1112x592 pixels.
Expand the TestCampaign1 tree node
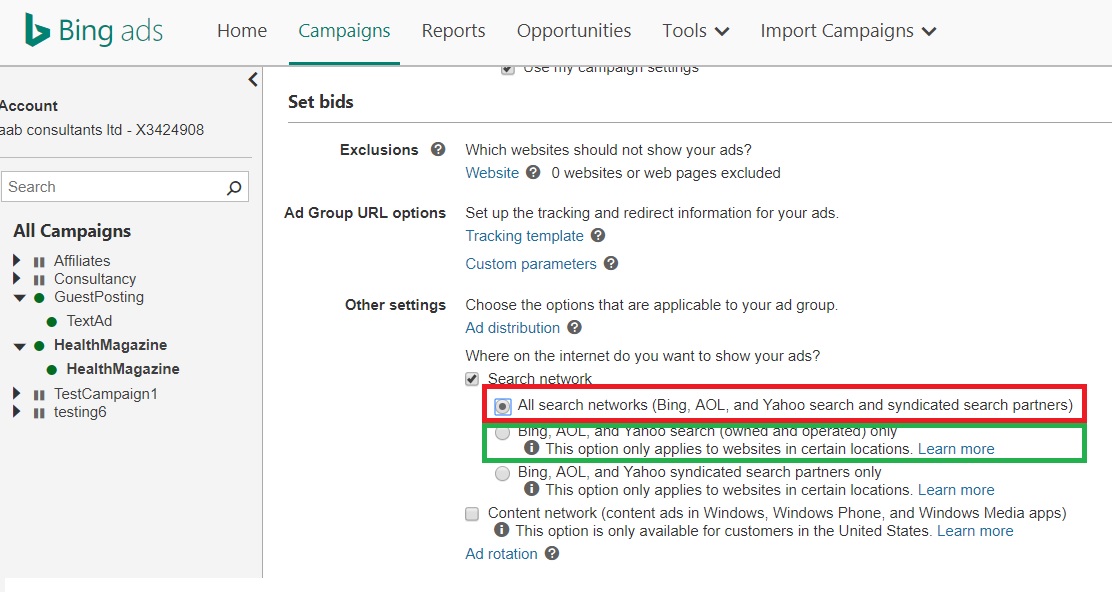(x=17, y=393)
